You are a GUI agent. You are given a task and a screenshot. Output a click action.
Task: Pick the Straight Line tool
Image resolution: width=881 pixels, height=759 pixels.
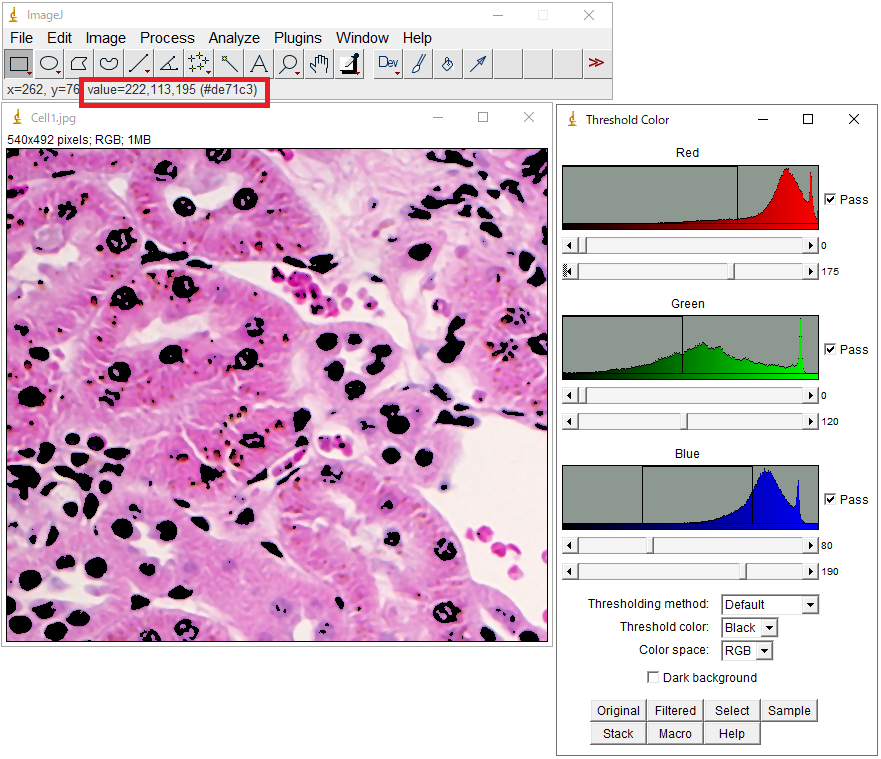139,64
